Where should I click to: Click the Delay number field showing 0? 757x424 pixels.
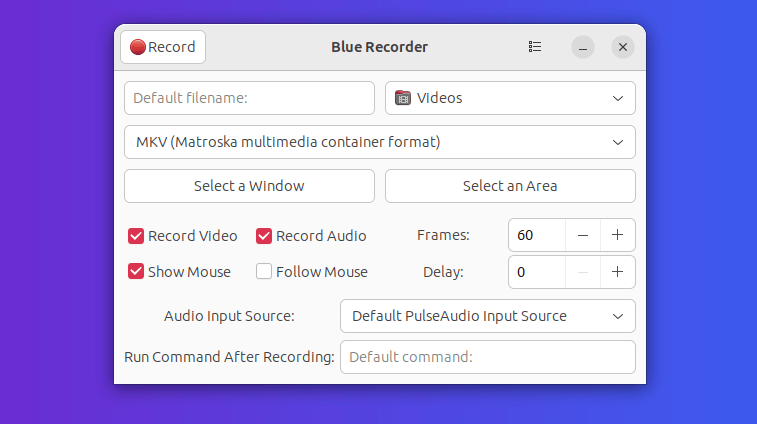tap(537, 272)
